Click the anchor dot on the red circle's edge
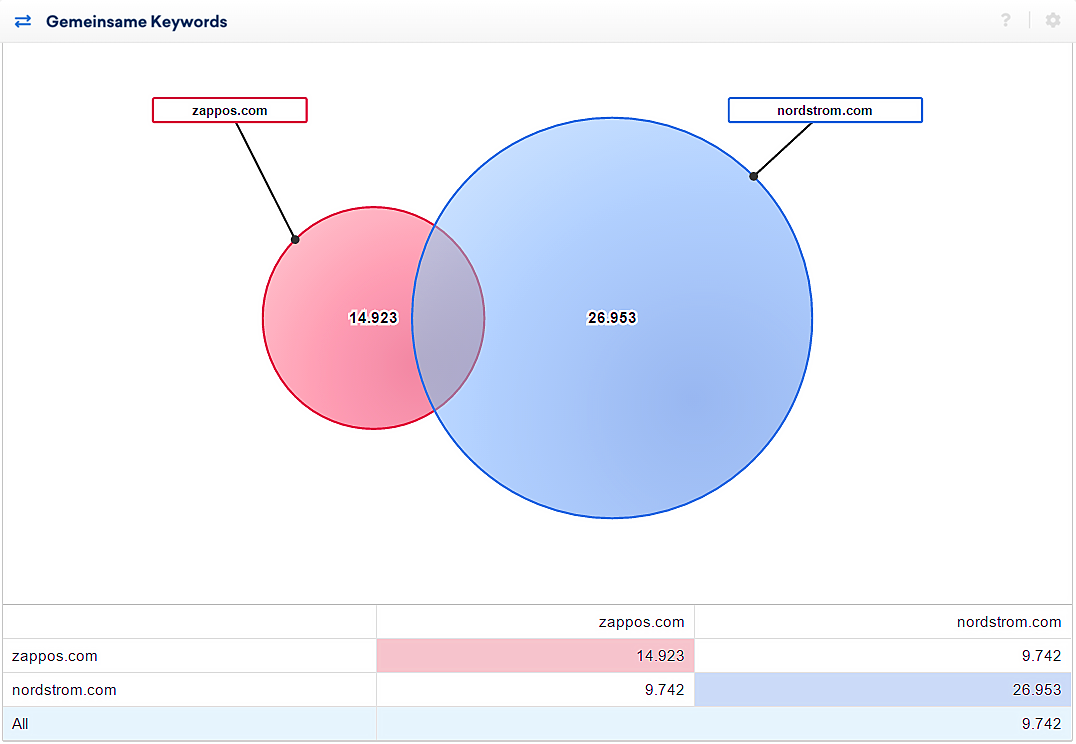Image resolution: width=1076 pixels, height=744 pixels. click(x=295, y=239)
